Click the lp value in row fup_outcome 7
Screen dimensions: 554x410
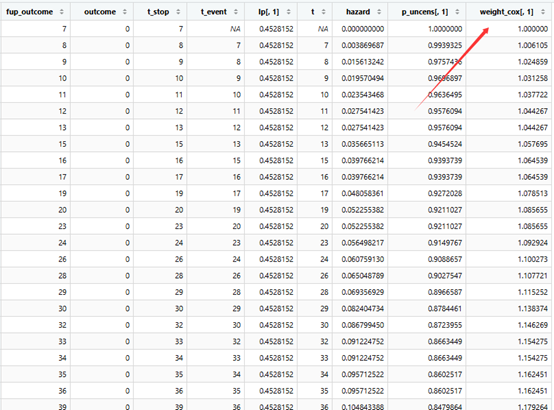(276, 29)
